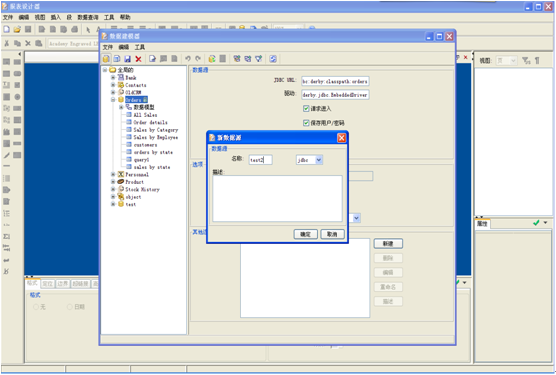This screenshot has width=556, height=375.
Task: Open the 数据查询 menu in main menu bar
Action: coord(88,17)
